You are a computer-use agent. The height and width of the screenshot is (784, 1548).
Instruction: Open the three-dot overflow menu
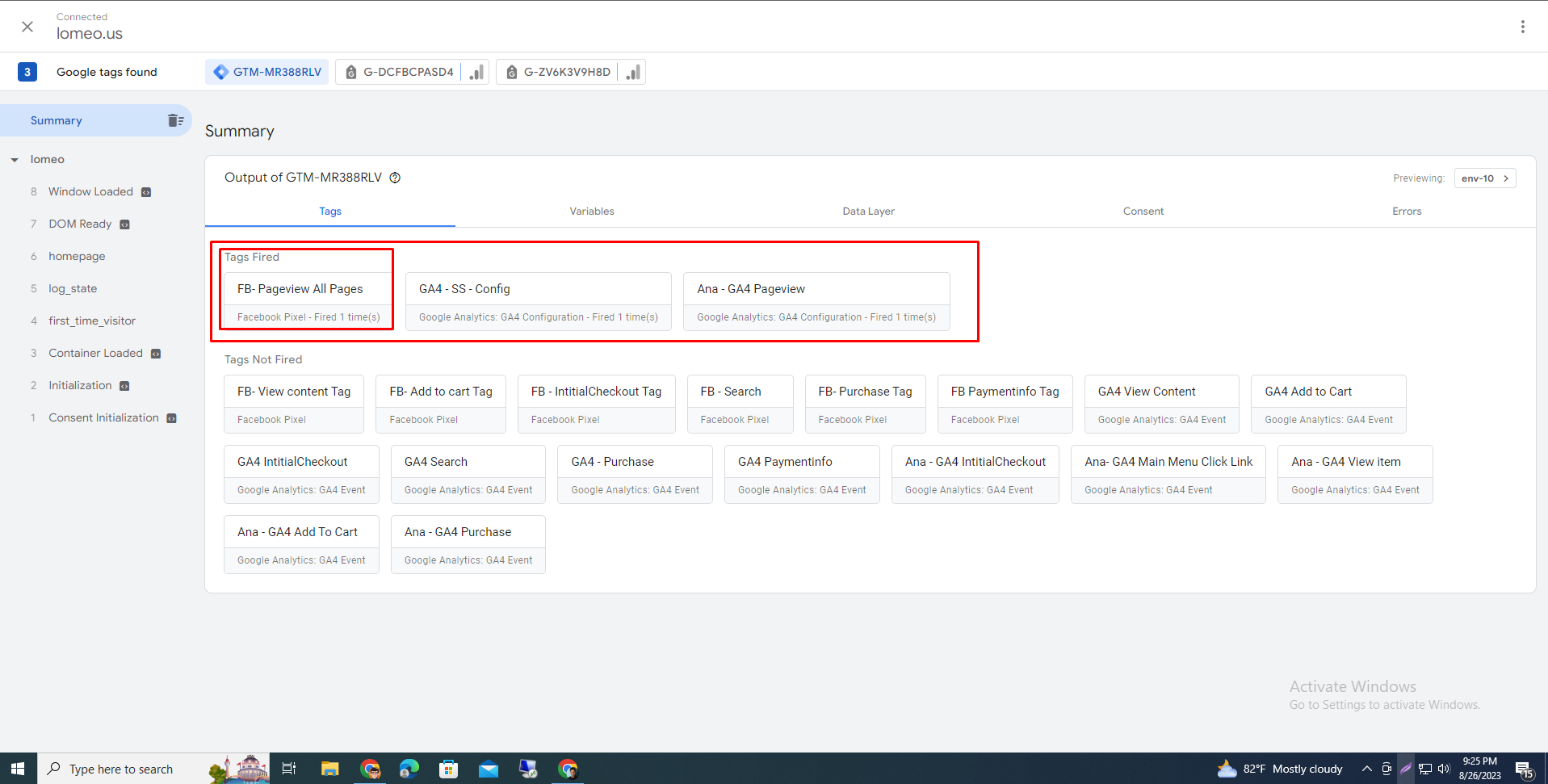[x=1522, y=27]
